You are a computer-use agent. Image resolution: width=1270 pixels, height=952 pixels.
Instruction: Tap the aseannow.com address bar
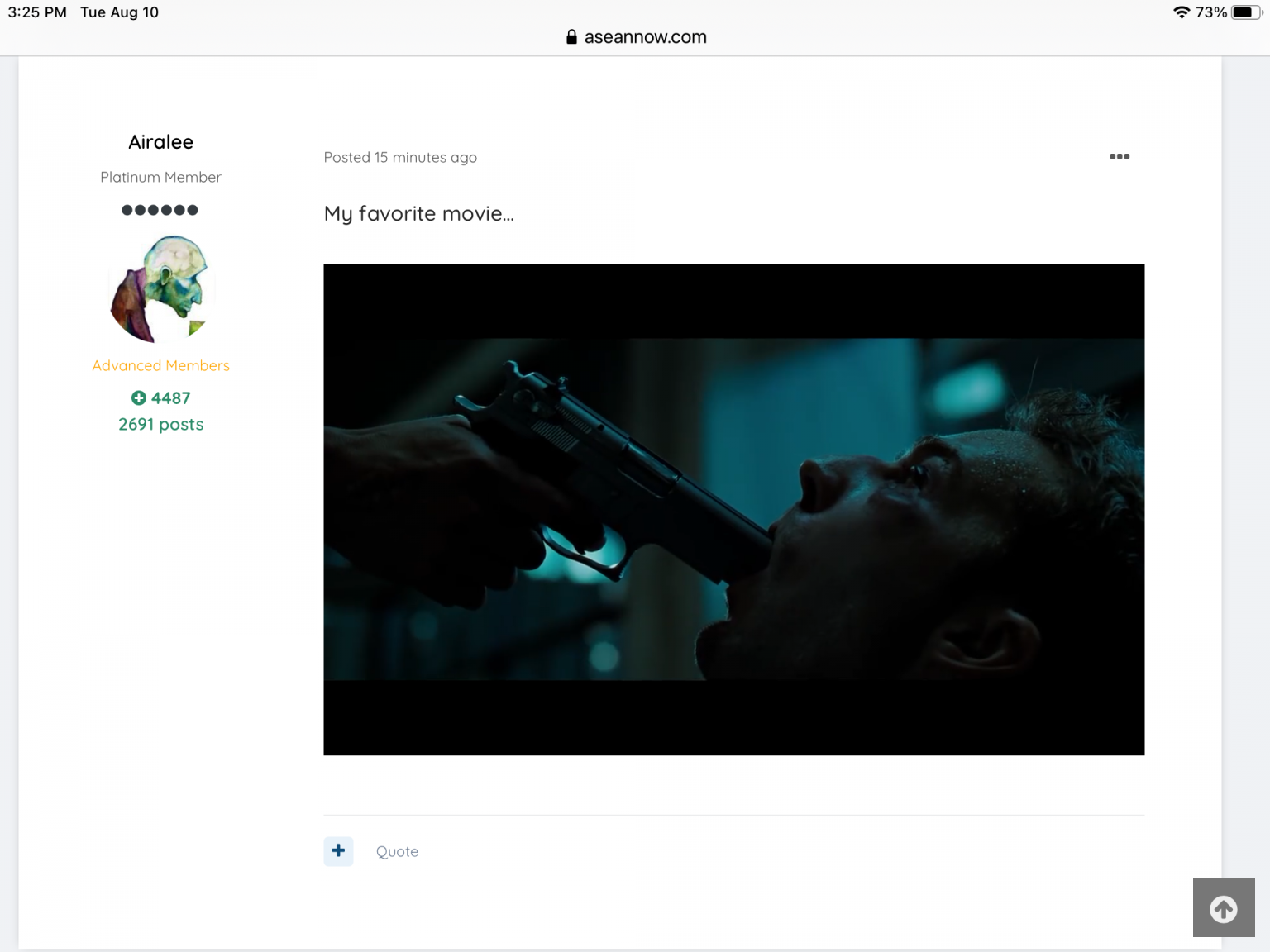[635, 37]
